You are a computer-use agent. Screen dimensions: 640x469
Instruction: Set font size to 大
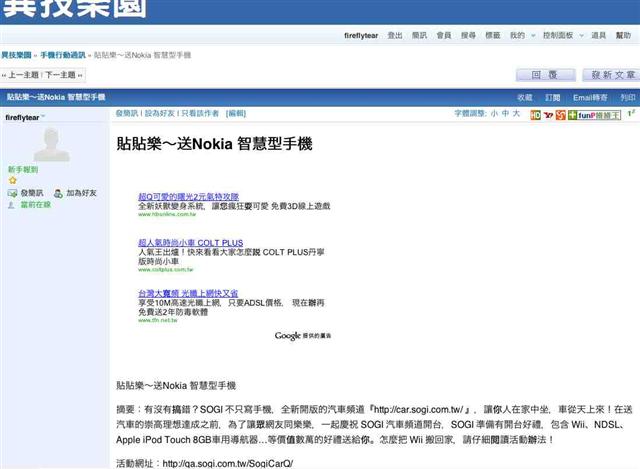516,113
